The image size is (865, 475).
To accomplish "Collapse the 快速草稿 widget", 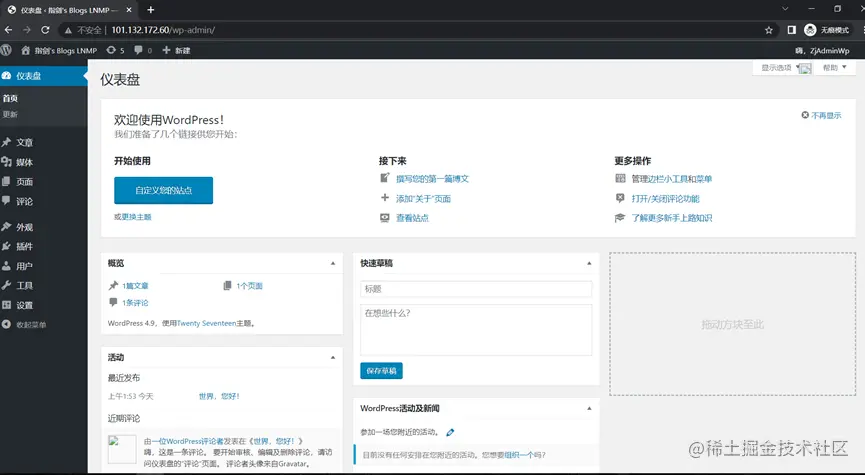I will pos(589,264).
